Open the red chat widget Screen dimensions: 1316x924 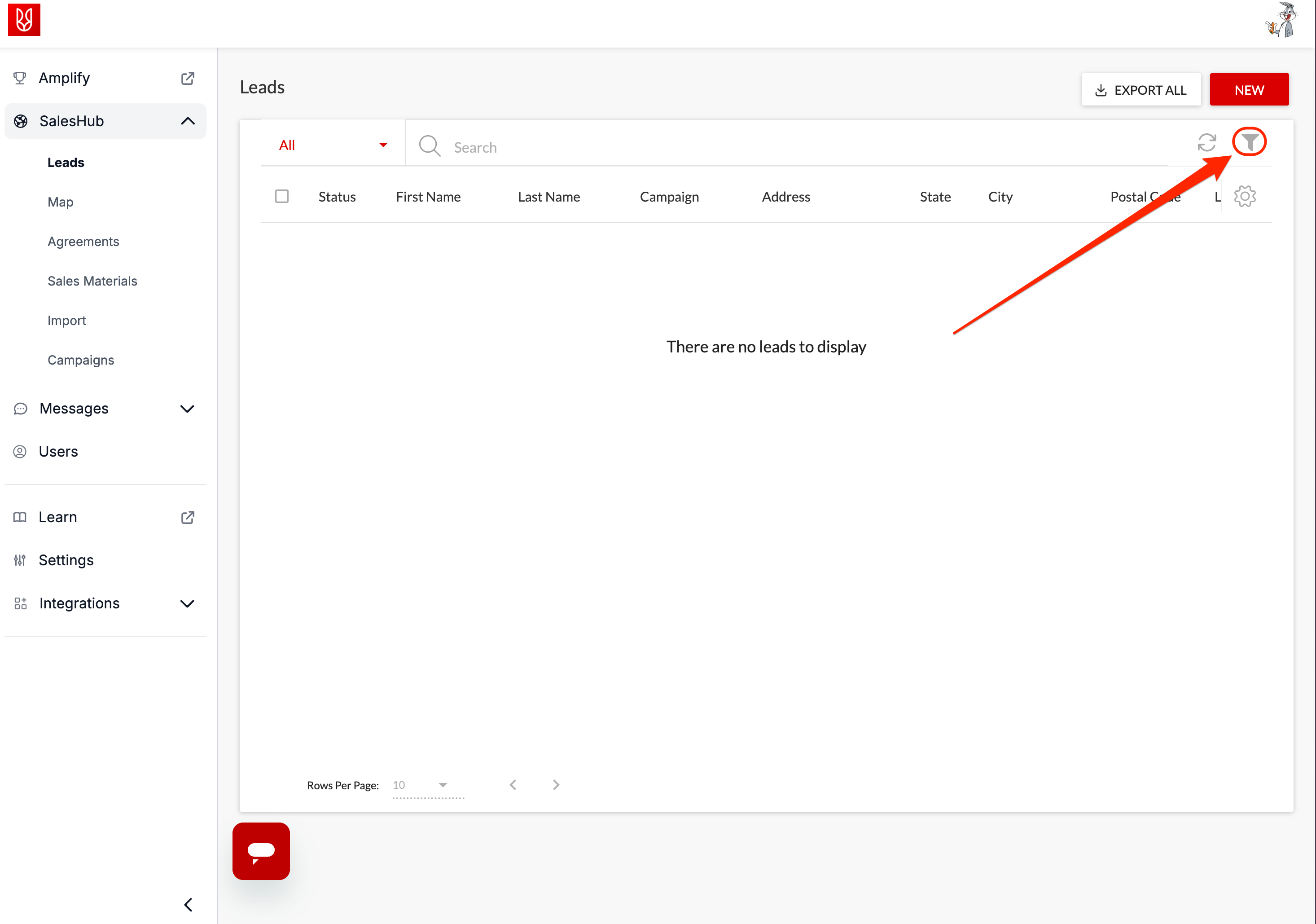pos(261,851)
